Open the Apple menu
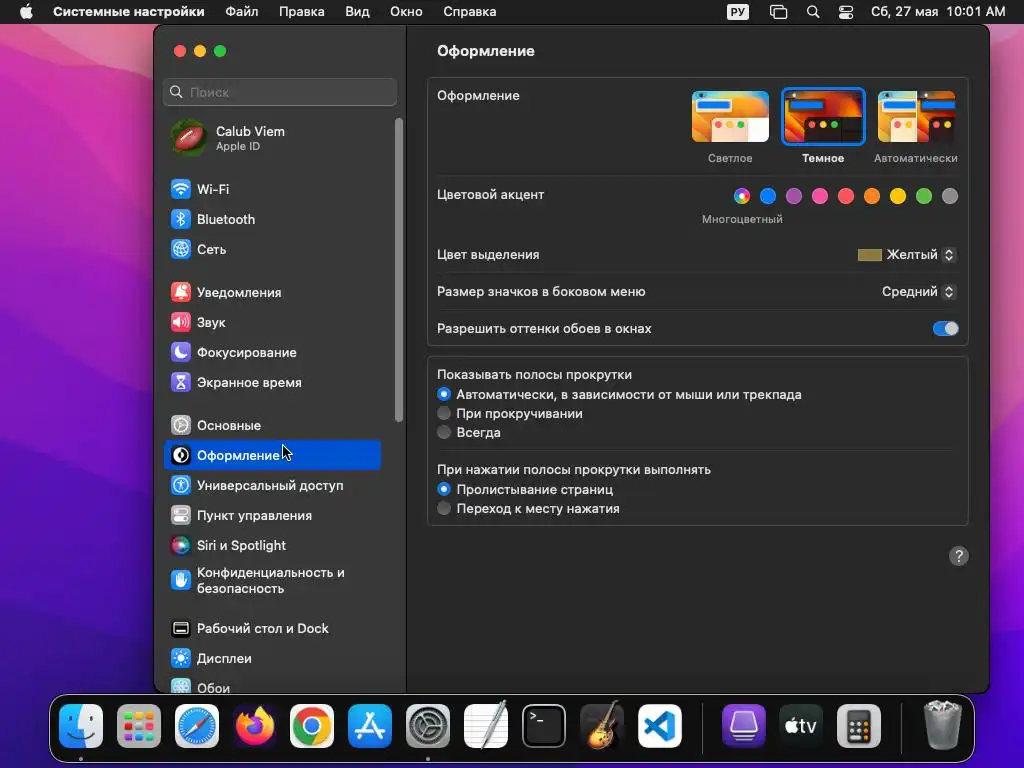1024x768 pixels. 26,12
